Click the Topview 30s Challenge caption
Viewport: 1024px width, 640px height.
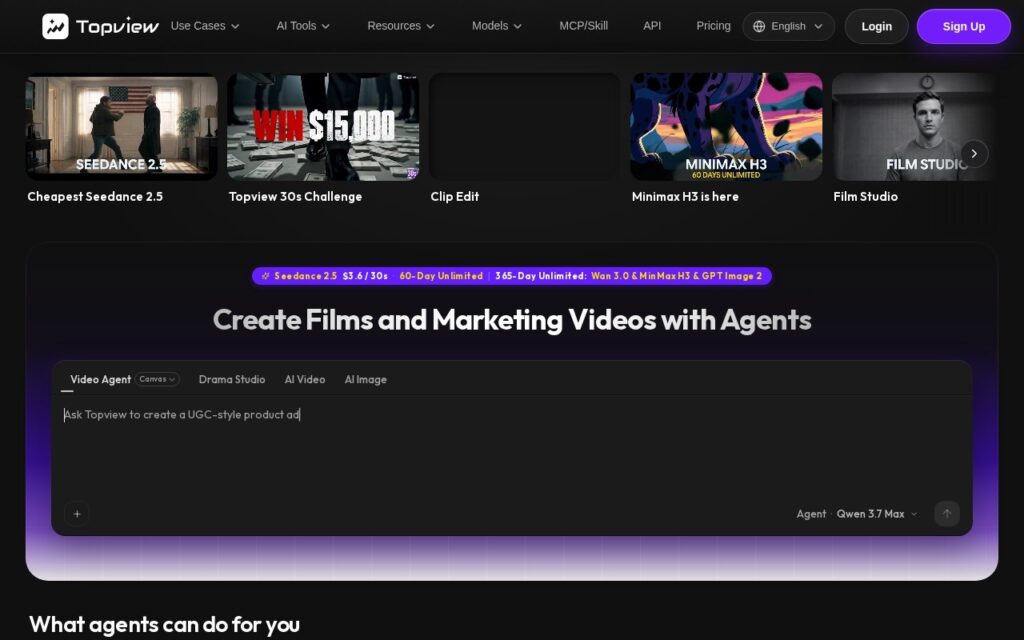[x=295, y=197]
